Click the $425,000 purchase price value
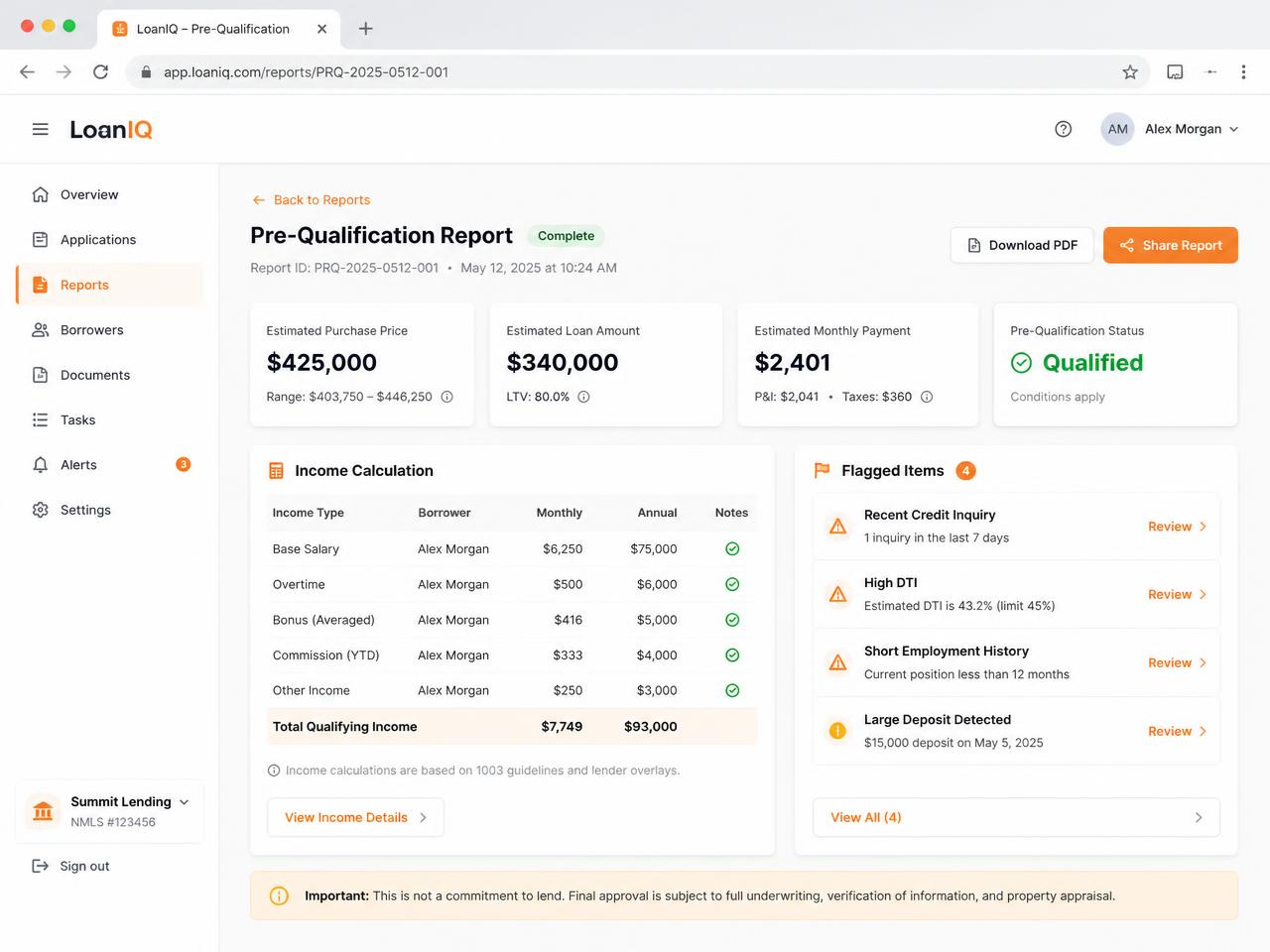The width and height of the screenshot is (1270, 952). [x=321, y=363]
